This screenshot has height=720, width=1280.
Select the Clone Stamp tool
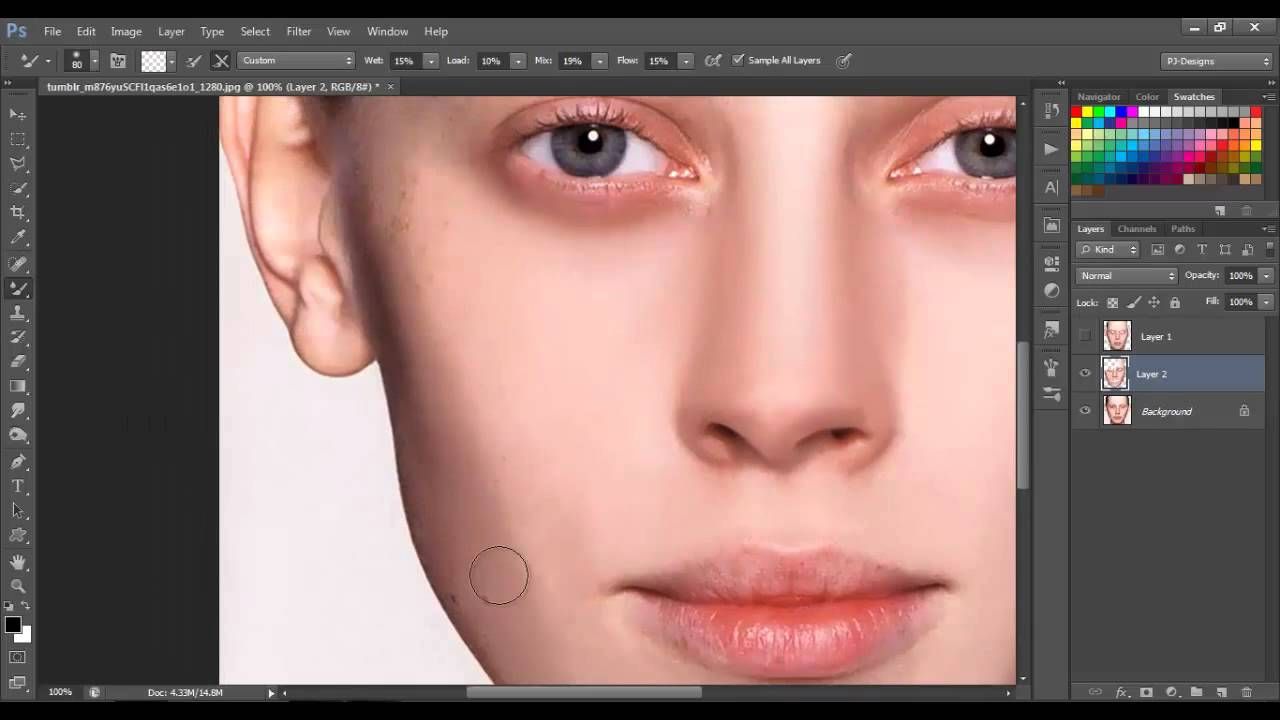(18, 313)
